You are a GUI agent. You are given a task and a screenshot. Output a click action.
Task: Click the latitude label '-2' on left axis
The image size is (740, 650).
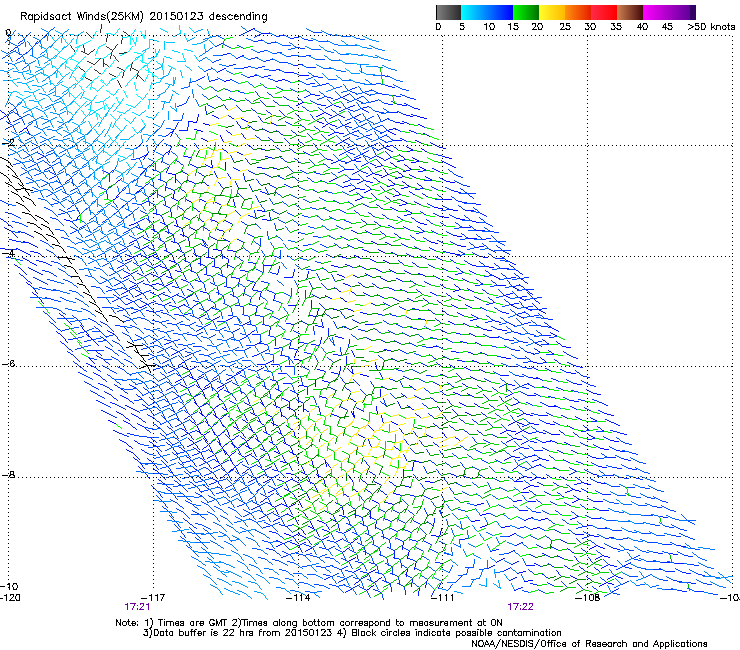pos(9,142)
